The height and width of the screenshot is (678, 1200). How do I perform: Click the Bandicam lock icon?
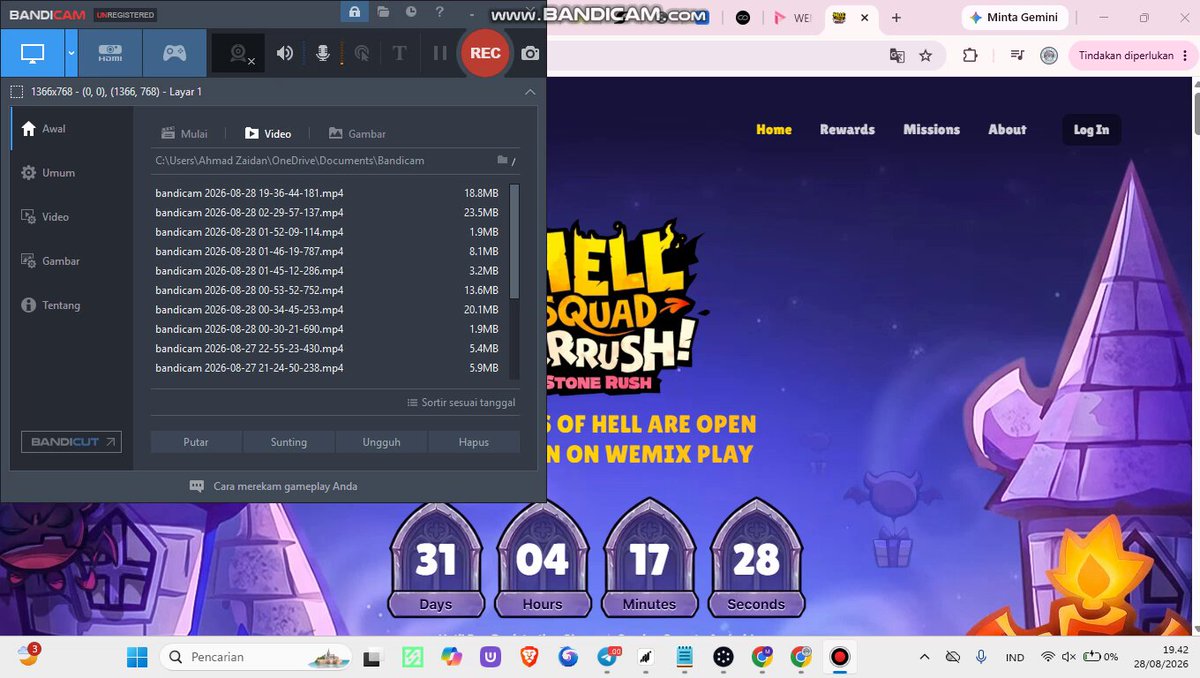pos(354,12)
